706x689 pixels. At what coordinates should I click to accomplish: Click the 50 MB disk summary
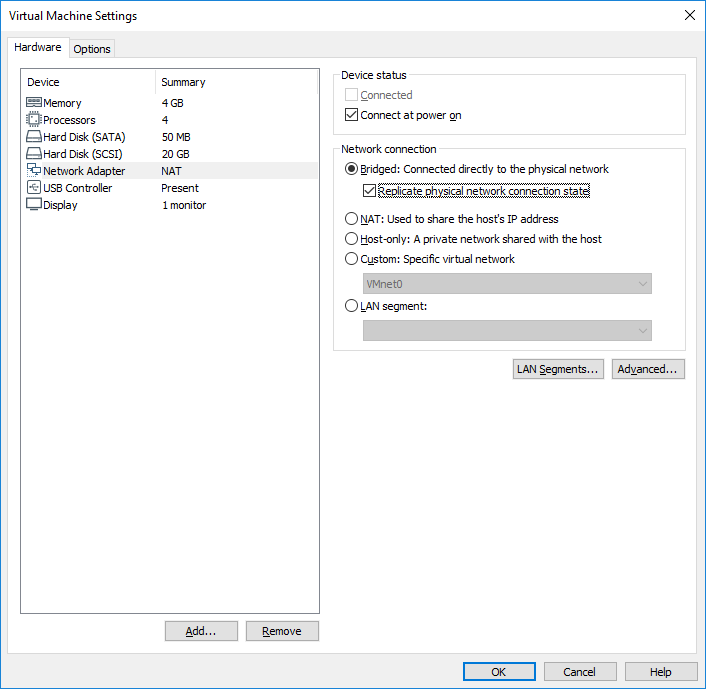(x=176, y=137)
